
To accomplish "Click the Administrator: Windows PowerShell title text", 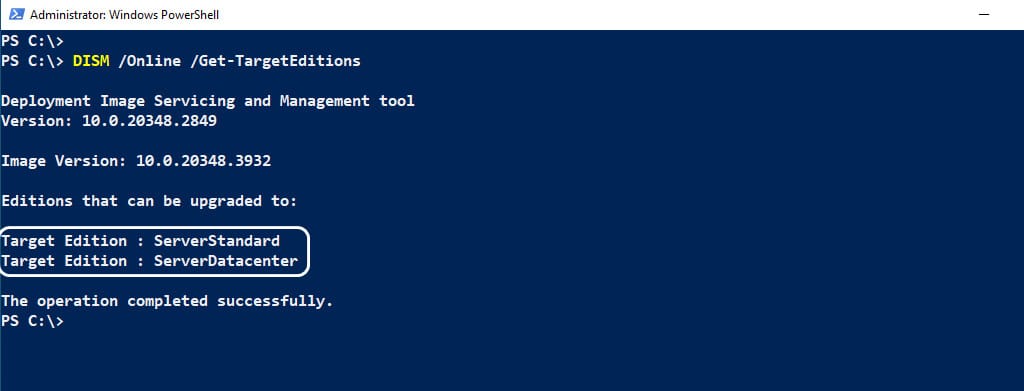I will click(124, 15).
